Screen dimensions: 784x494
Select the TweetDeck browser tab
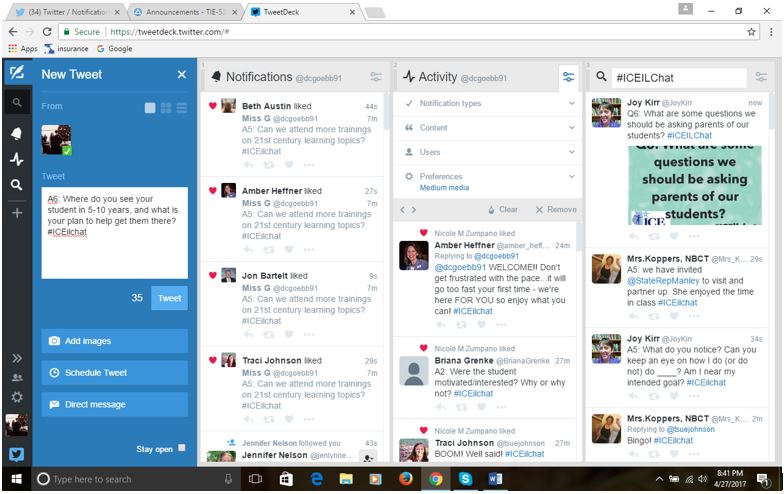point(302,12)
